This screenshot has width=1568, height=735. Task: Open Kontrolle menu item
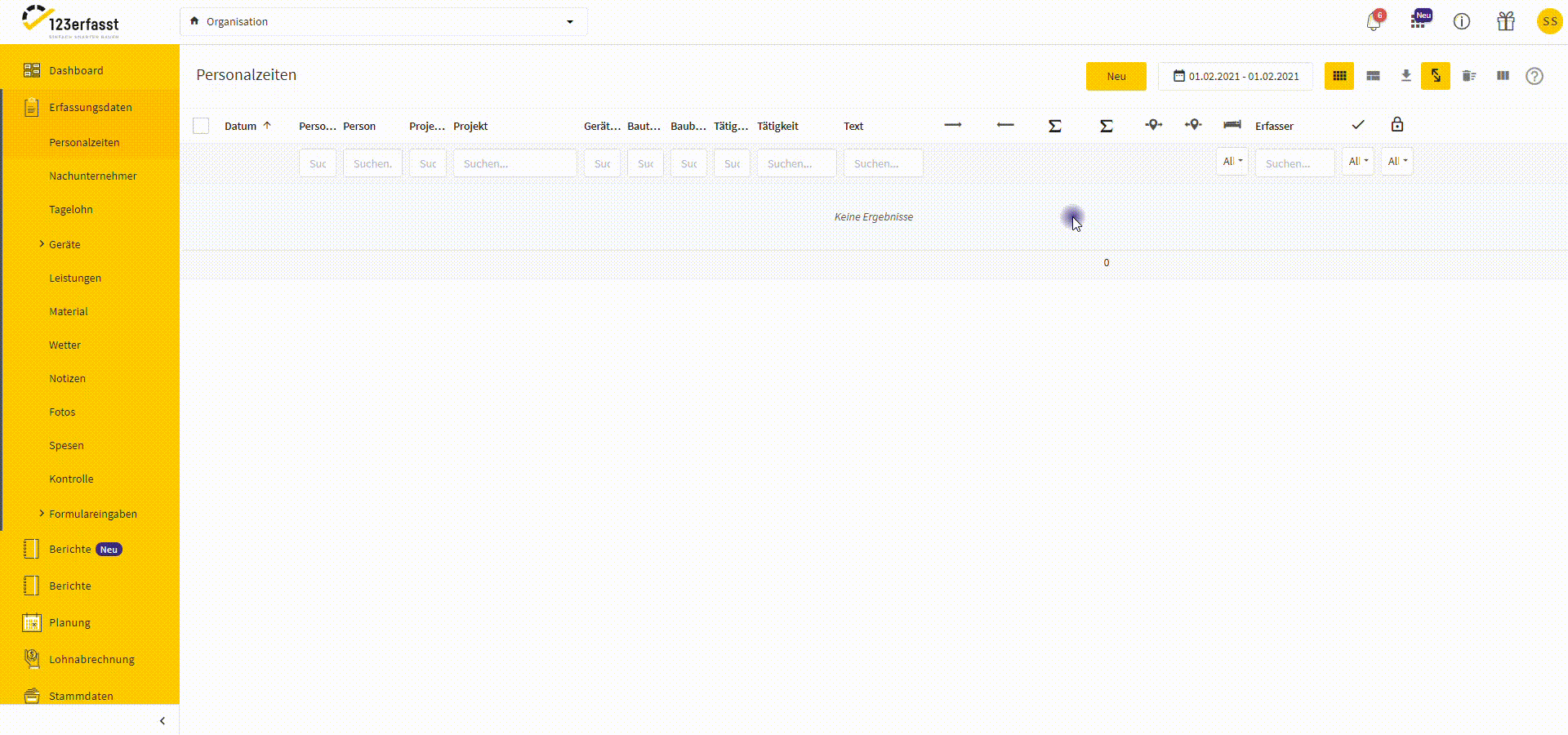71,479
